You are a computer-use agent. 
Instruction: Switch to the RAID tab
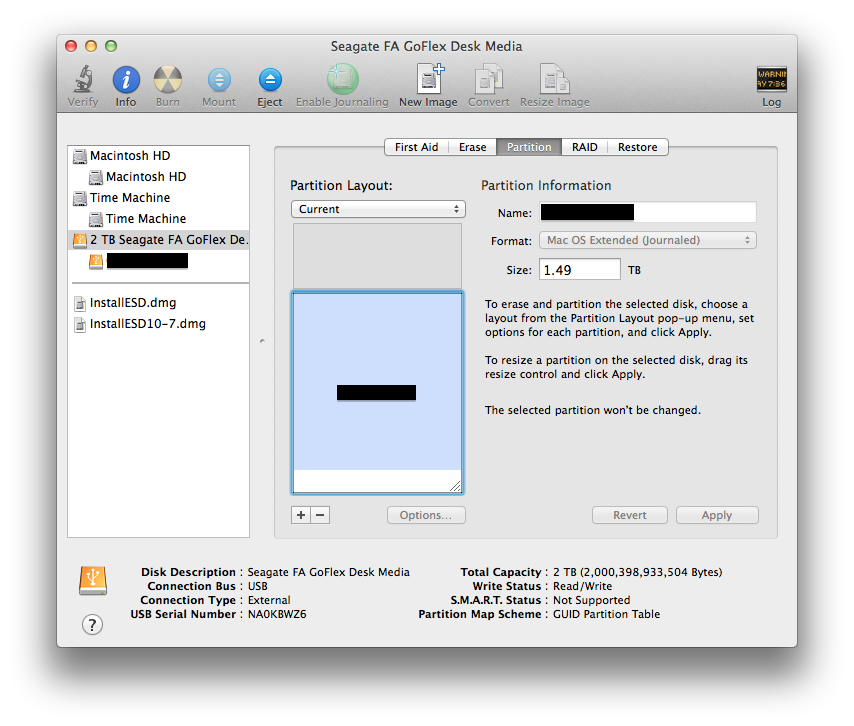click(585, 147)
